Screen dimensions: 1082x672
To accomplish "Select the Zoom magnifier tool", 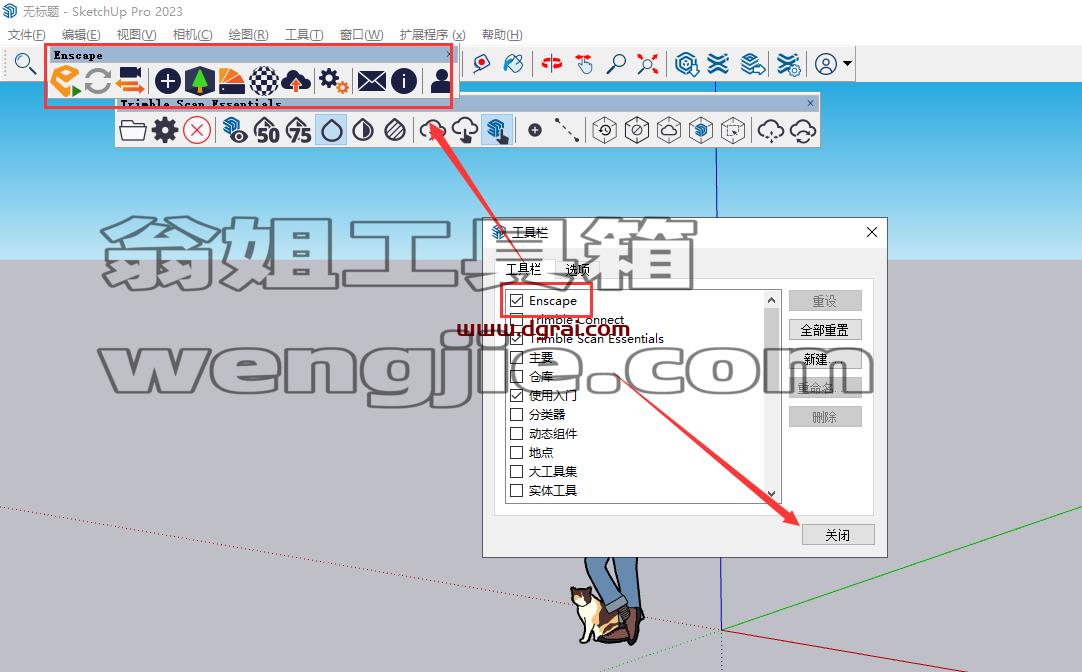I will pyautogui.click(x=616, y=64).
